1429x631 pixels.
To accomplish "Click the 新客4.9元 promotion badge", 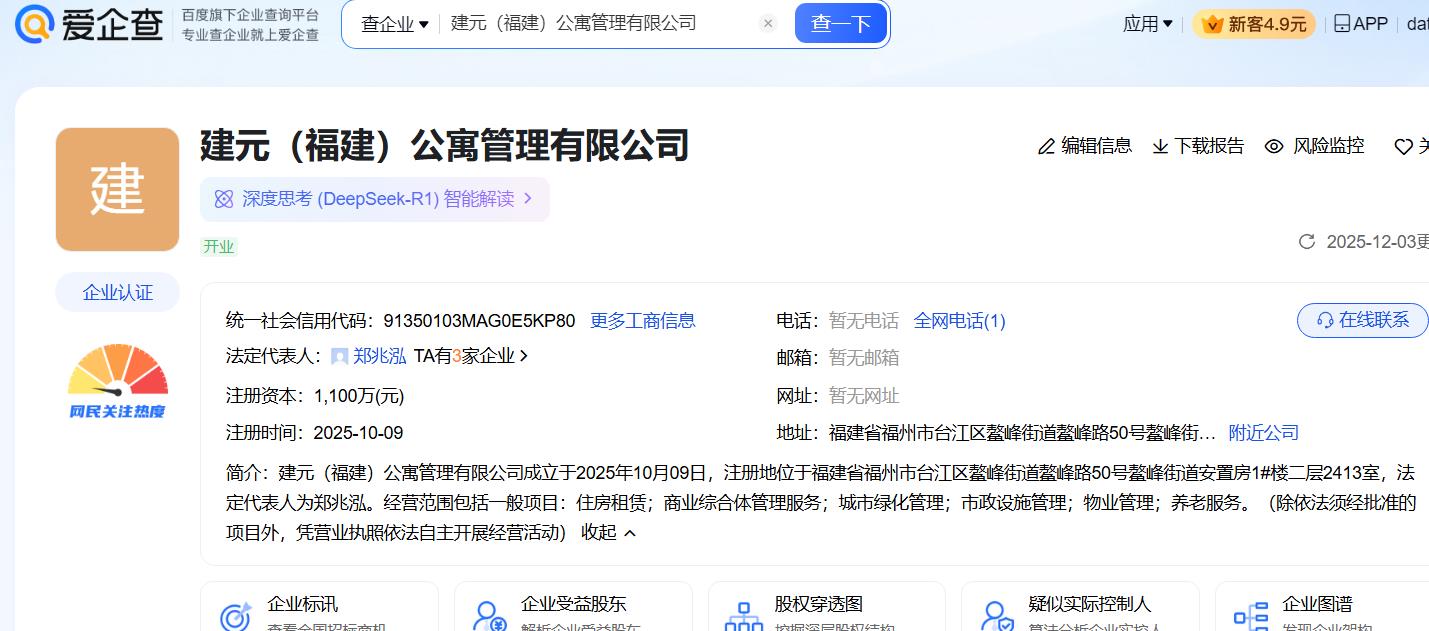I will pyautogui.click(x=1254, y=24).
